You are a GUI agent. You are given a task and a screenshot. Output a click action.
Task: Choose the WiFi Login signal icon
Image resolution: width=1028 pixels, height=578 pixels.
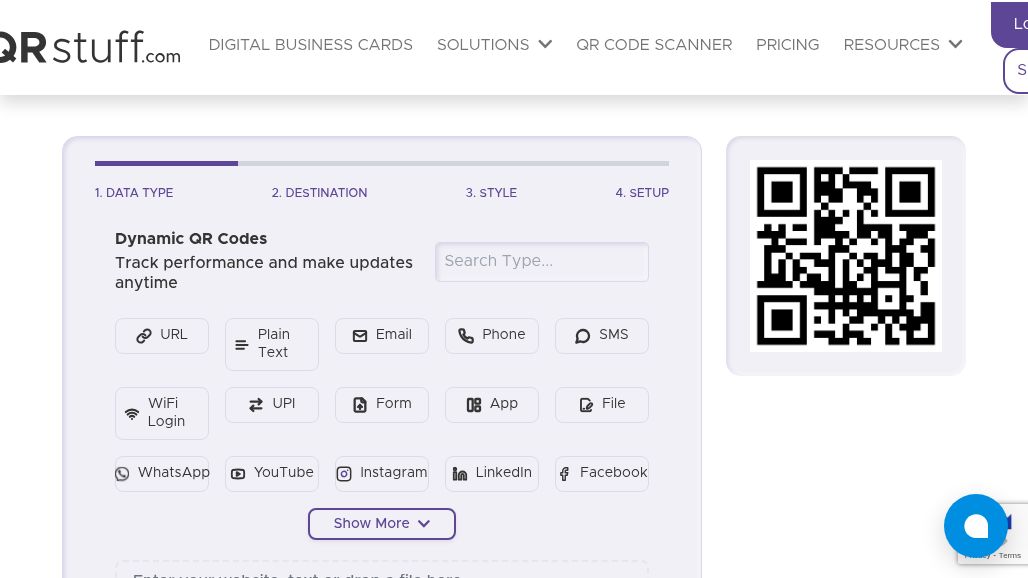132,413
